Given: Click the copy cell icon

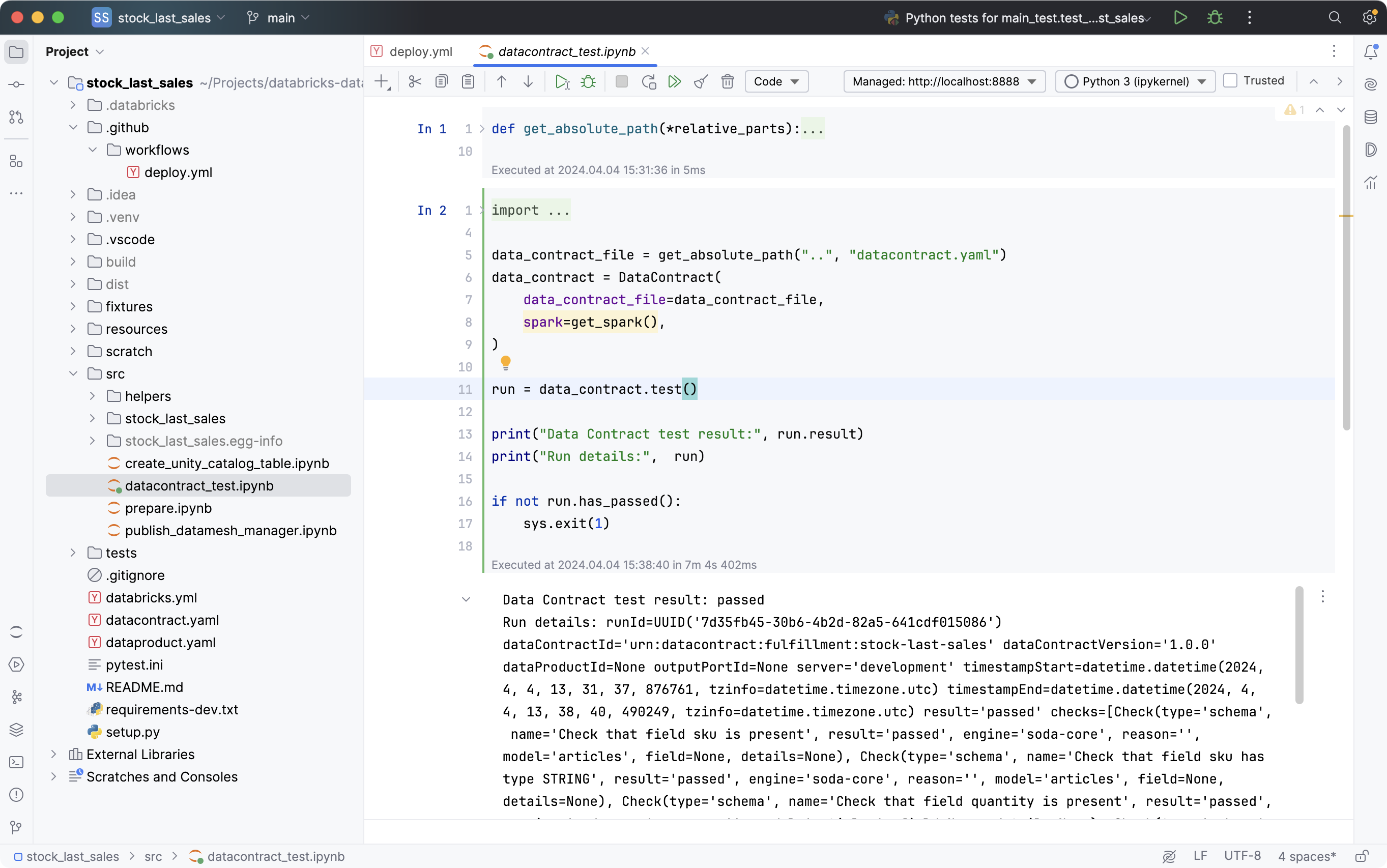Looking at the screenshot, I should [x=441, y=81].
